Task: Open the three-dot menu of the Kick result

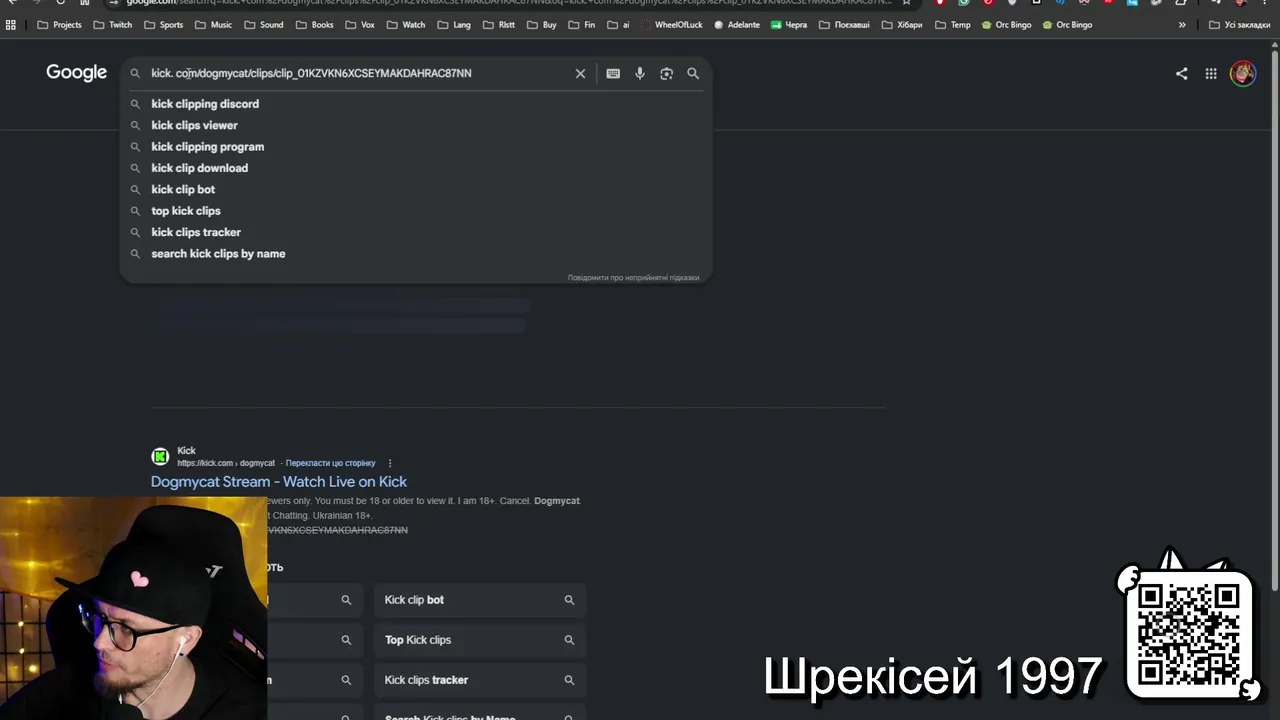Action: (390, 463)
